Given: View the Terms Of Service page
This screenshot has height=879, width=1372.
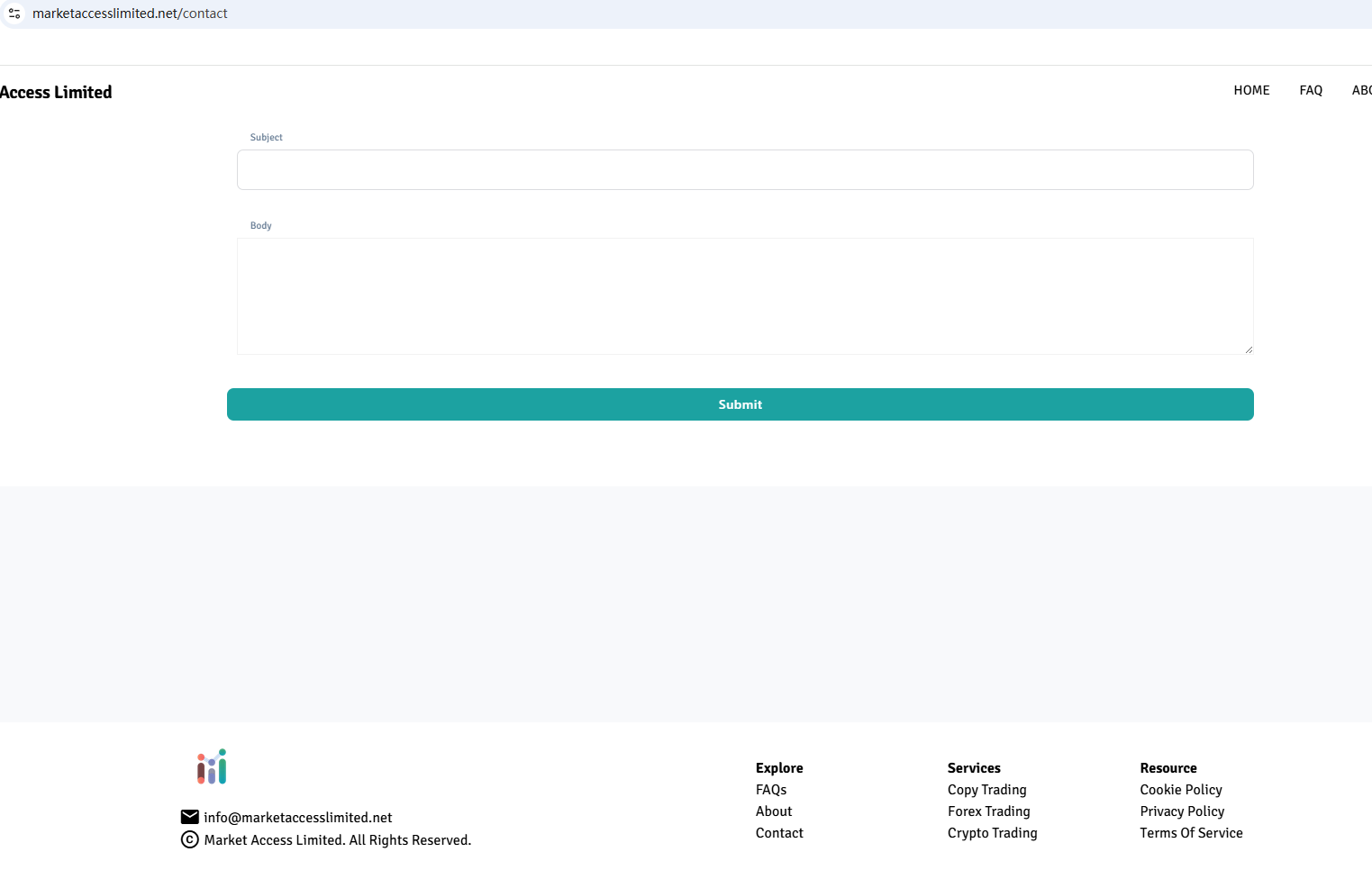Looking at the screenshot, I should click(1191, 833).
